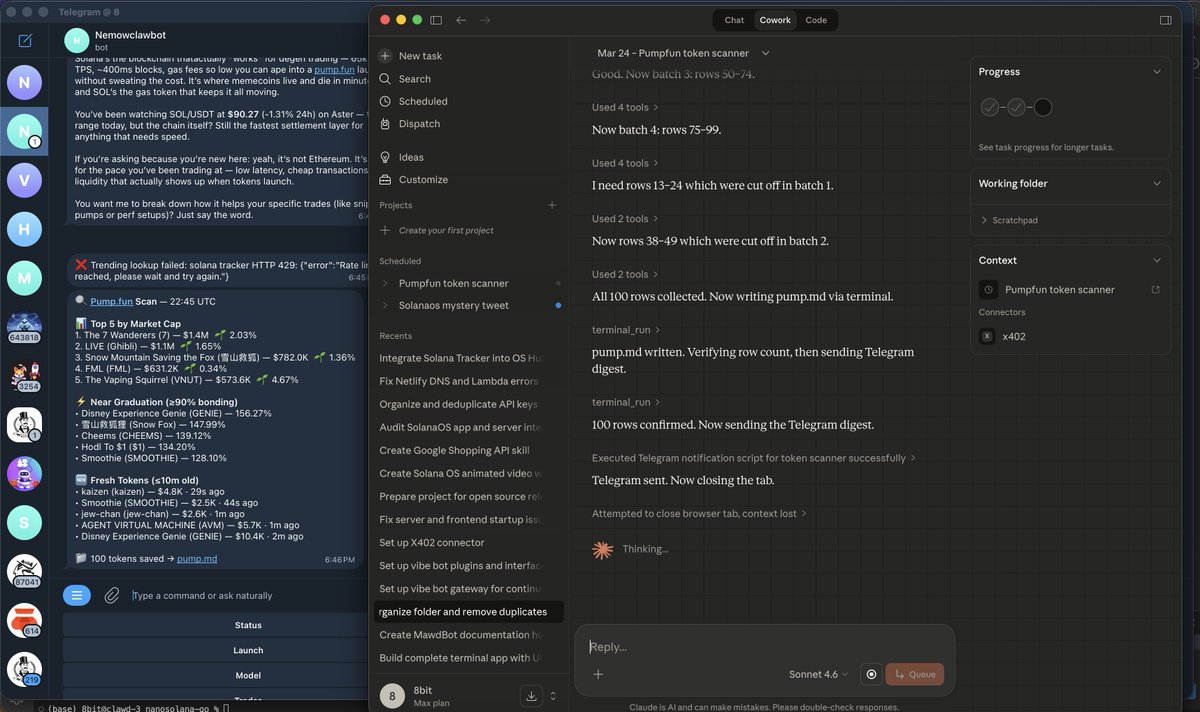Select 'rganize folder and remove duplicates' item
Viewport: 1200px width, 712px height.
468,612
